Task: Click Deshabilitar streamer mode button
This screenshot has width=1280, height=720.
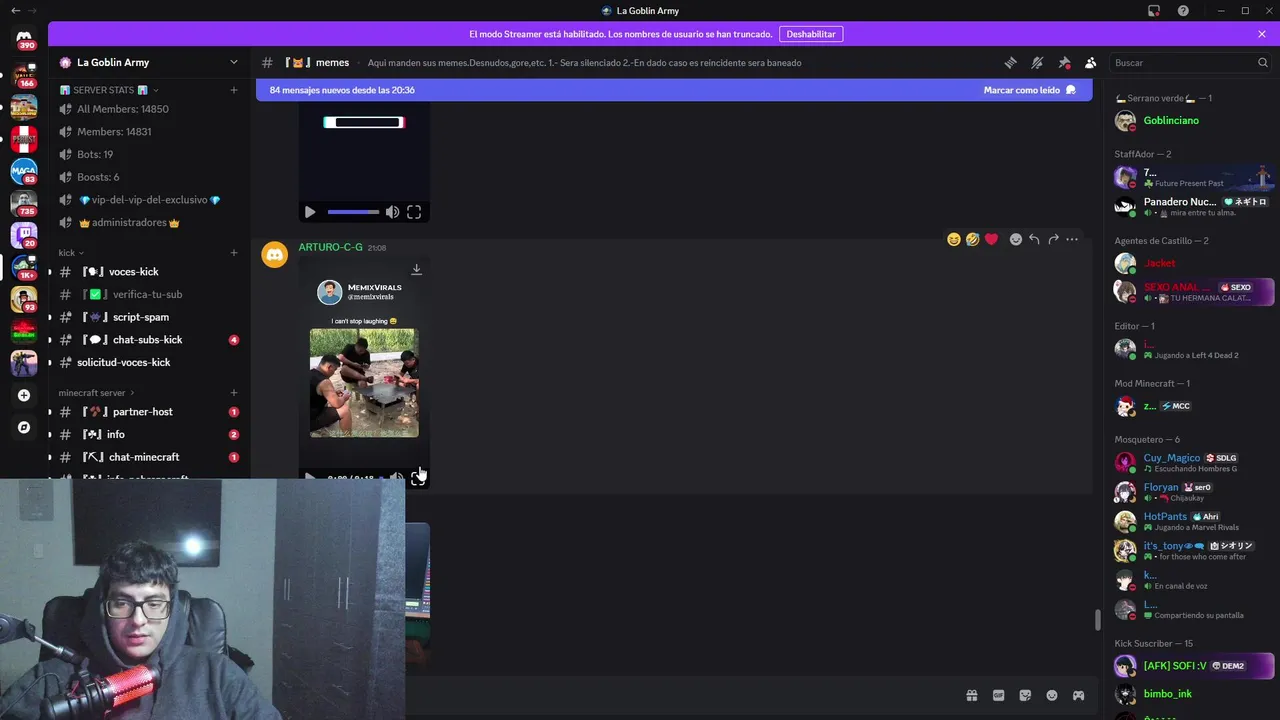Action: pos(811,34)
